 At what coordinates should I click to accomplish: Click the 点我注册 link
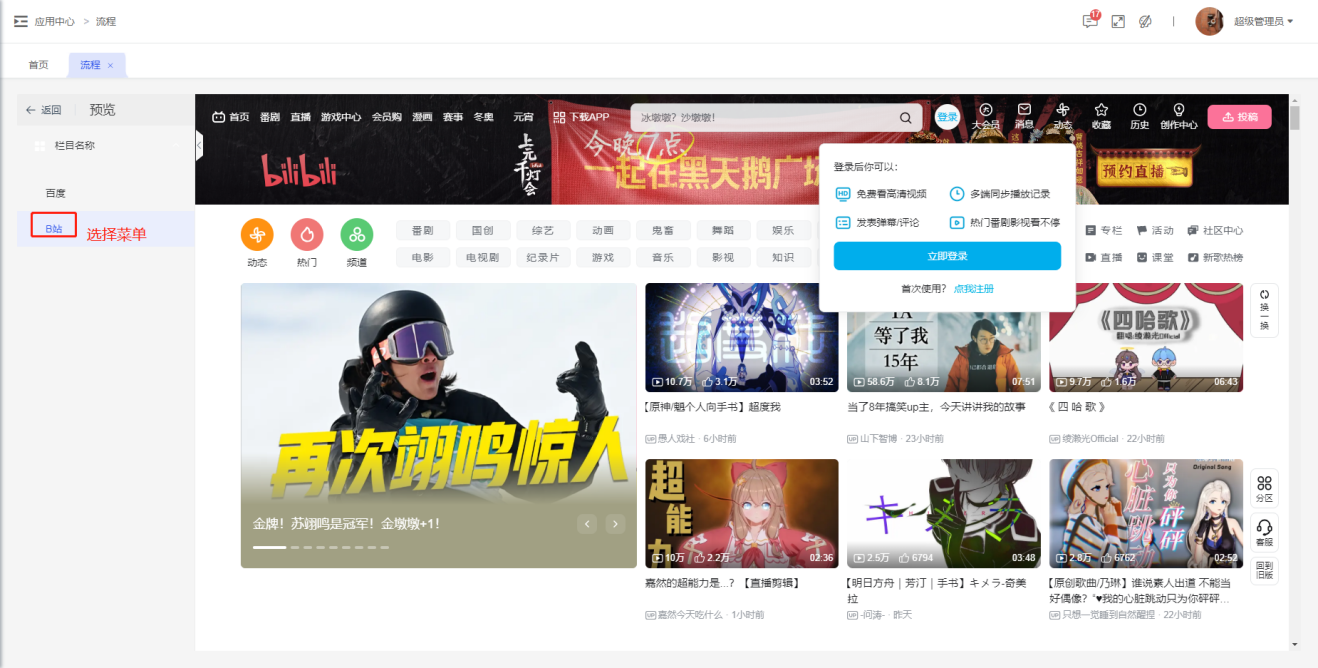pos(974,289)
